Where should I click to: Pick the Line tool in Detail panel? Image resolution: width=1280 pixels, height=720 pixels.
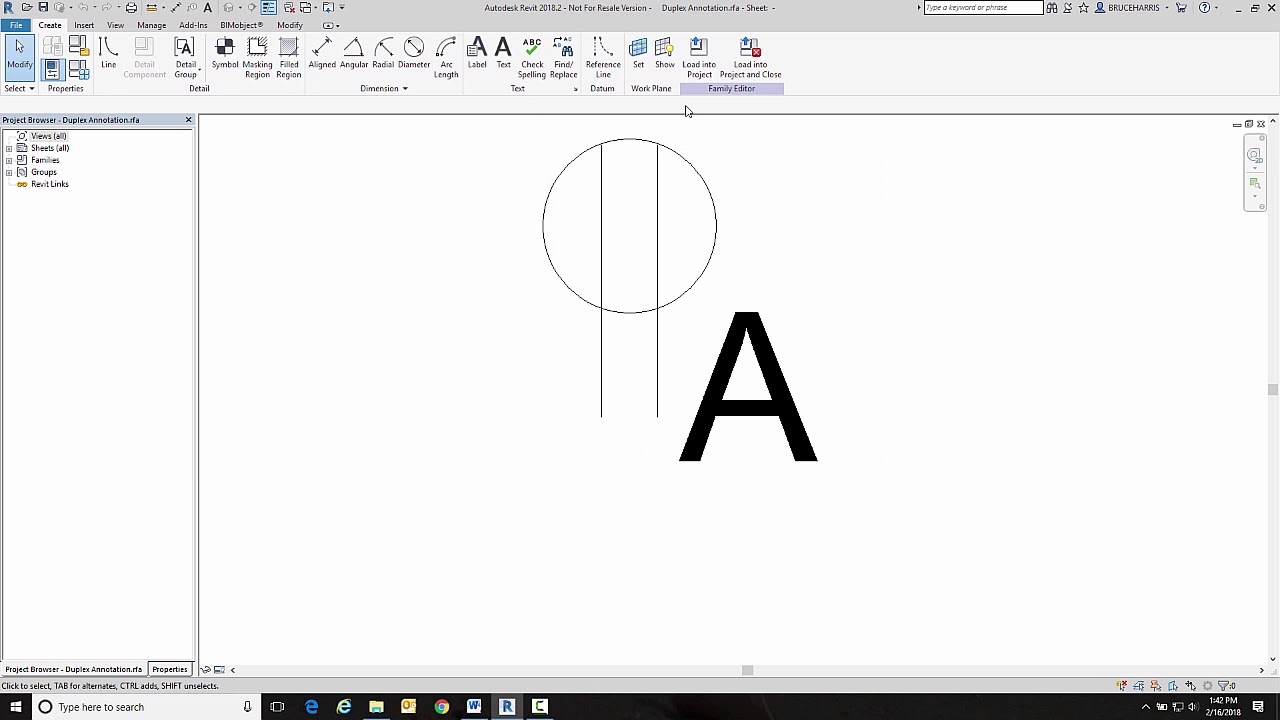(108, 55)
